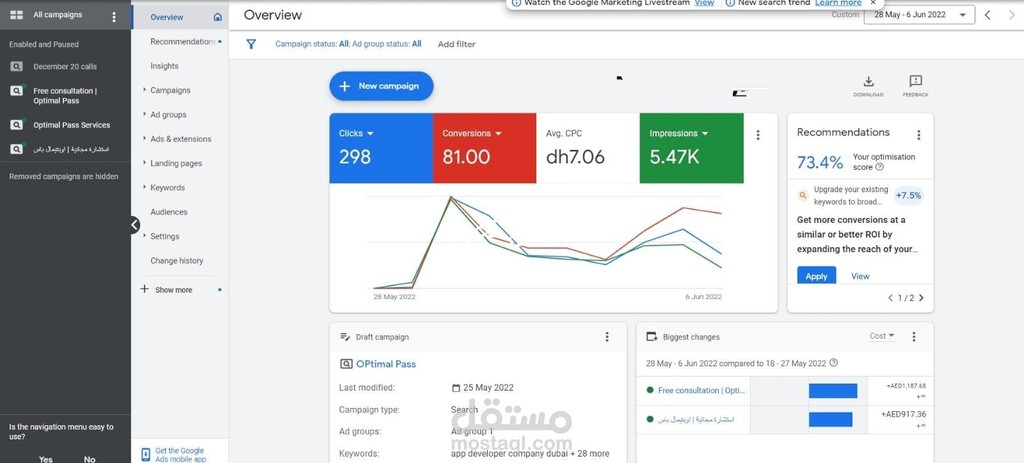Click the search icon beside December 20 calls
Image resolution: width=1024 pixels, height=463 pixels.
pyautogui.click(x=16, y=67)
